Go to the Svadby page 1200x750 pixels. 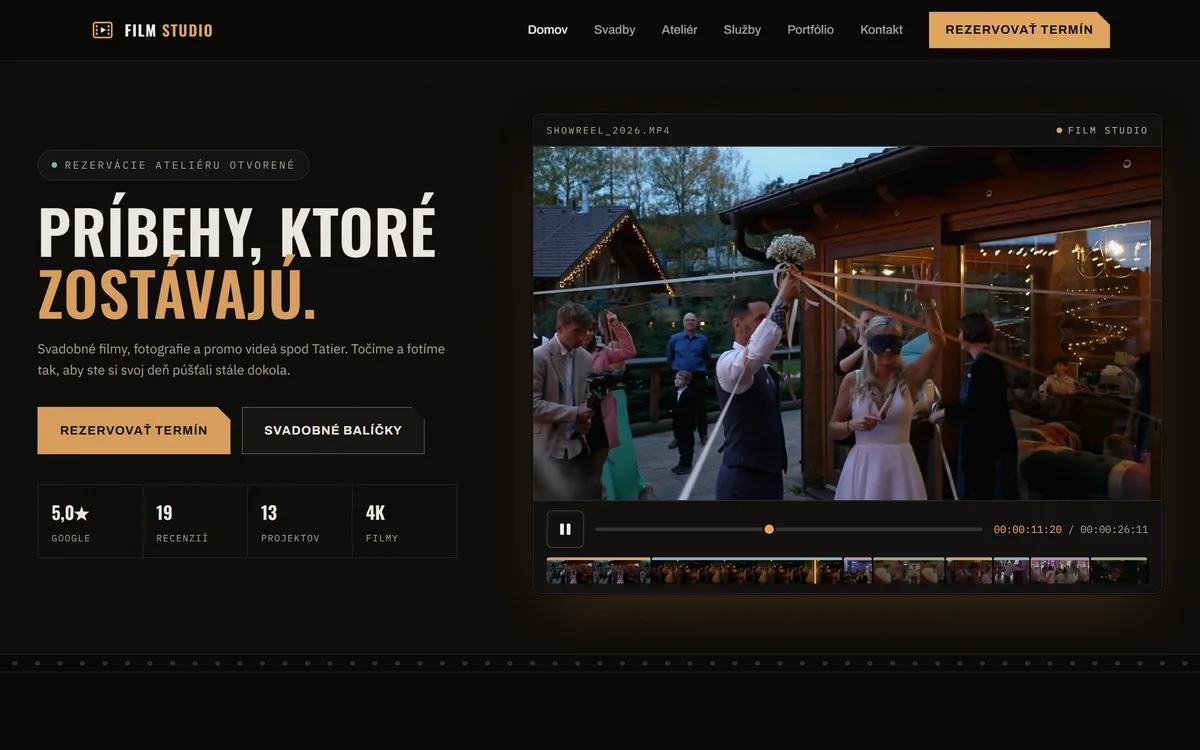pyautogui.click(x=614, y=30)
